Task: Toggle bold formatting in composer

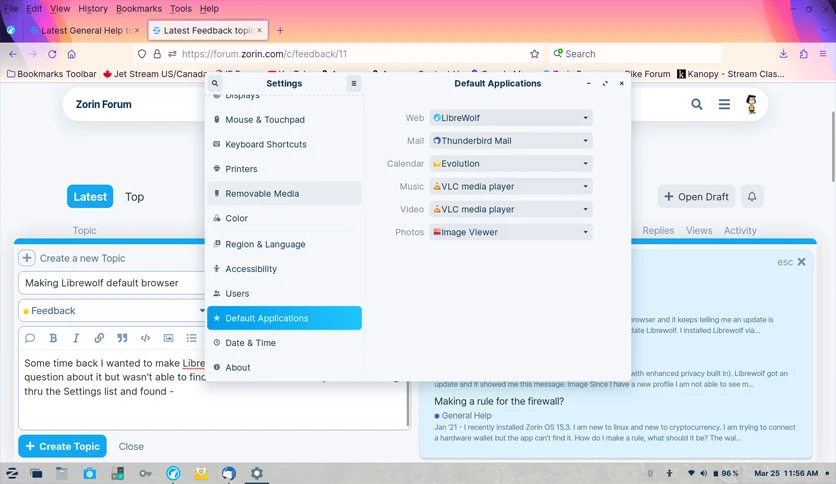Action: [53, 338]
